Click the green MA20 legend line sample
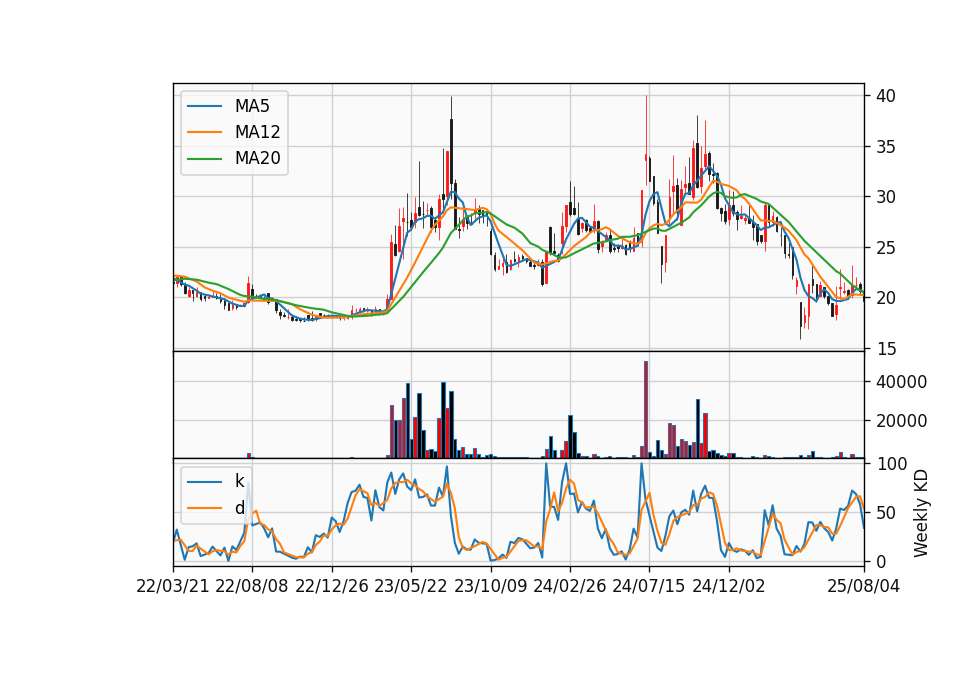960x690 pixels. [x=204, y=158]
